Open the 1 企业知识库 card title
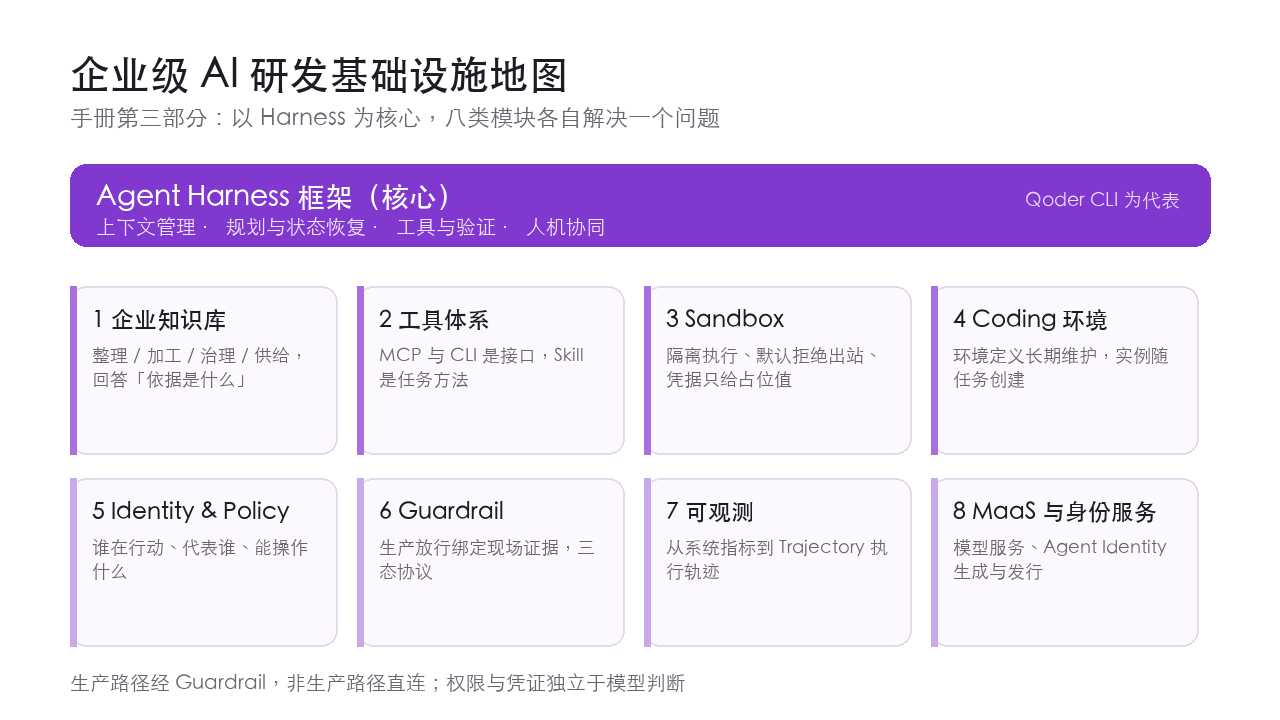The width and height of the screenshot is (1280, 720). [x=159, y=320]
